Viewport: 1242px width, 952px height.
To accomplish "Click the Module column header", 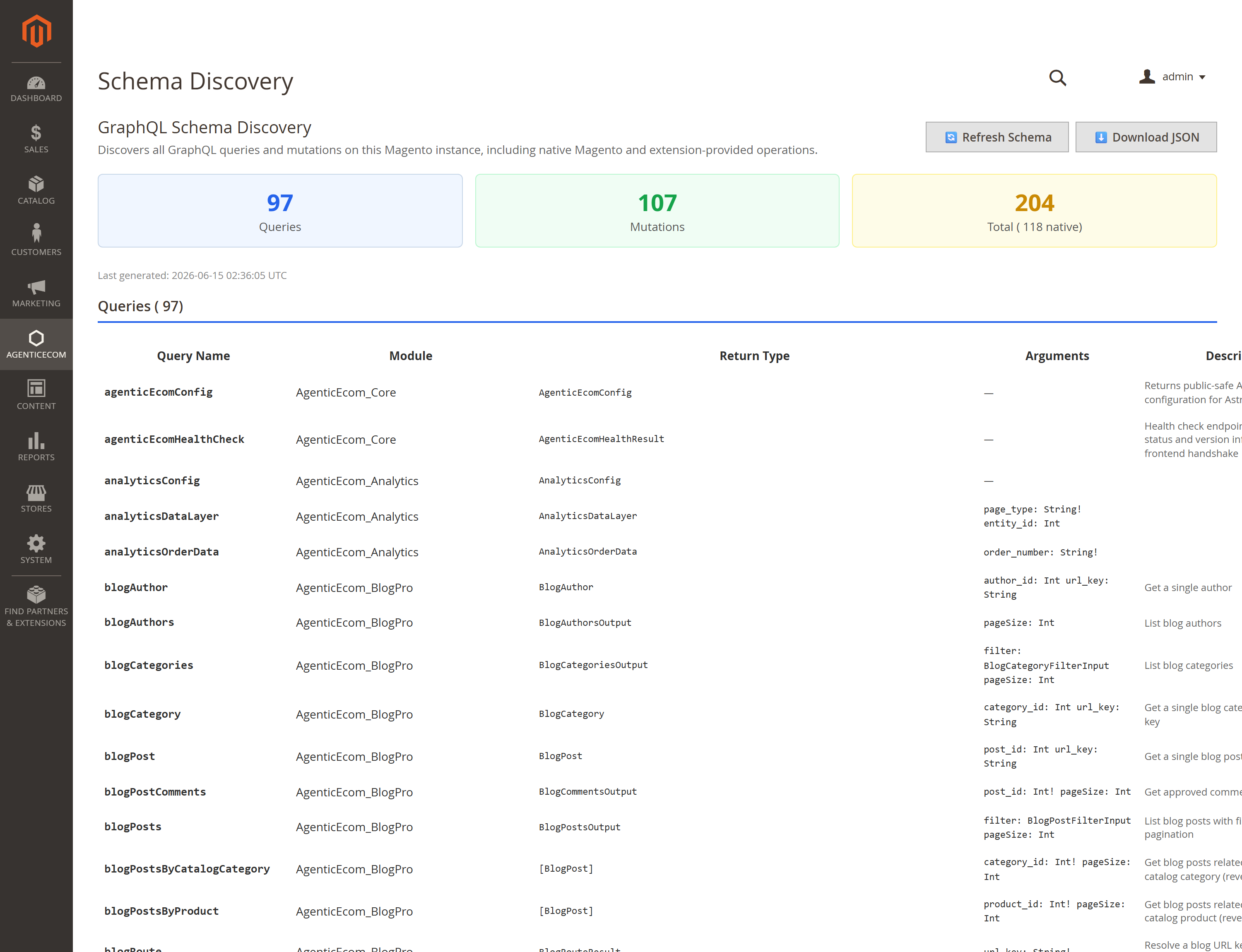I will click(410, 356).
